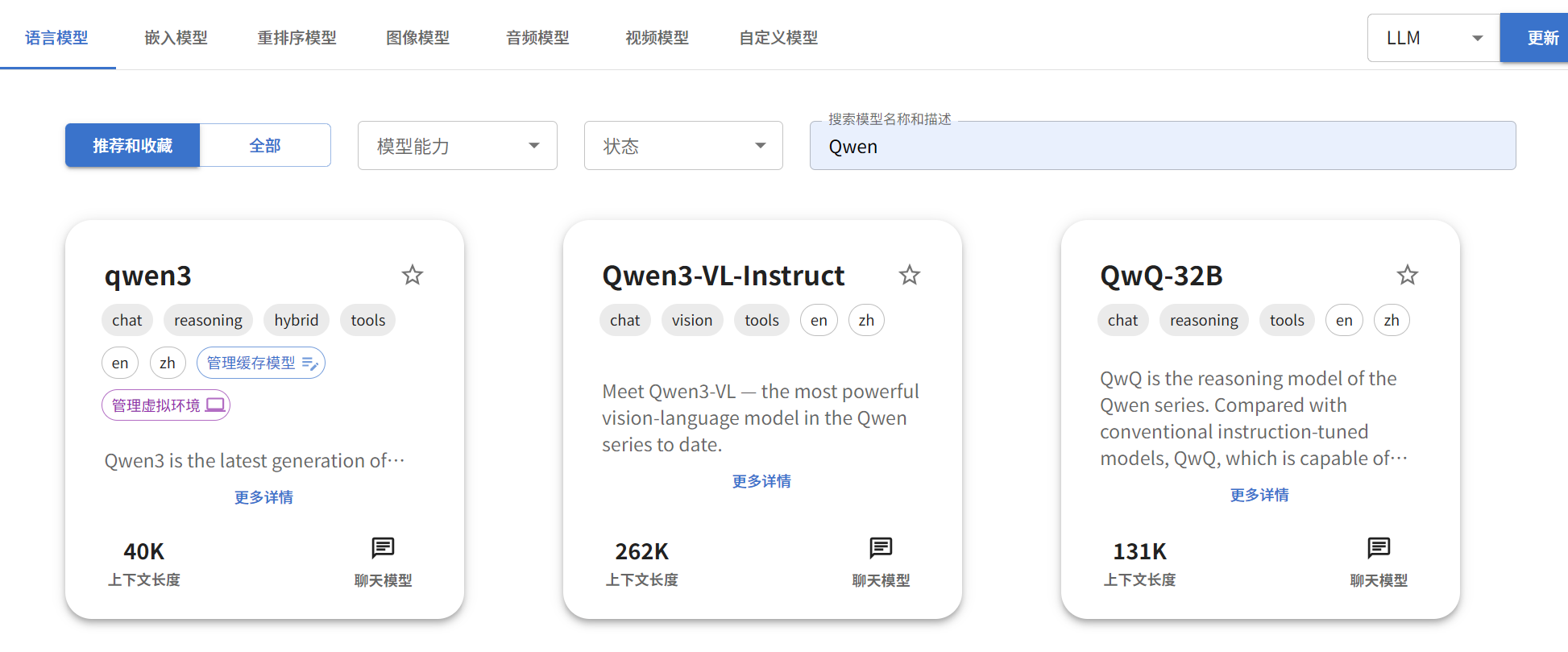
Task: Click the tools tag on Qwen3-VL-Instruct
Action: [761, 320]
